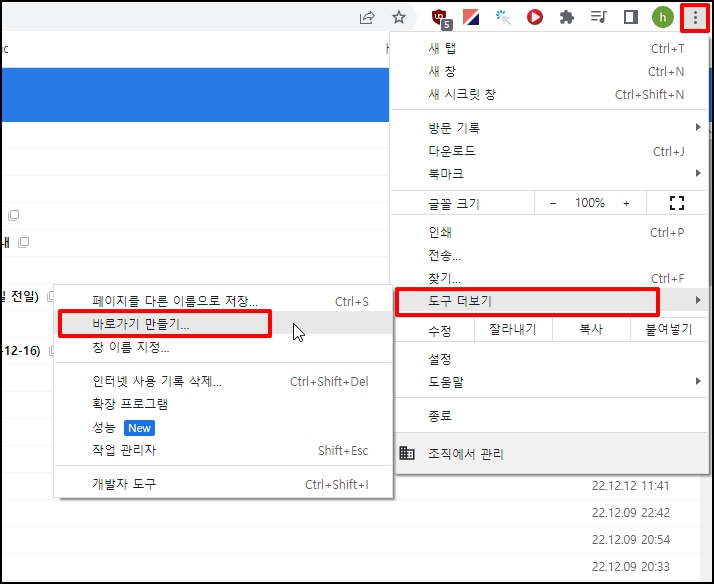Open 확장 프로그램 from the submenu
The image size is (714, 584).
[x=223, y=404]
